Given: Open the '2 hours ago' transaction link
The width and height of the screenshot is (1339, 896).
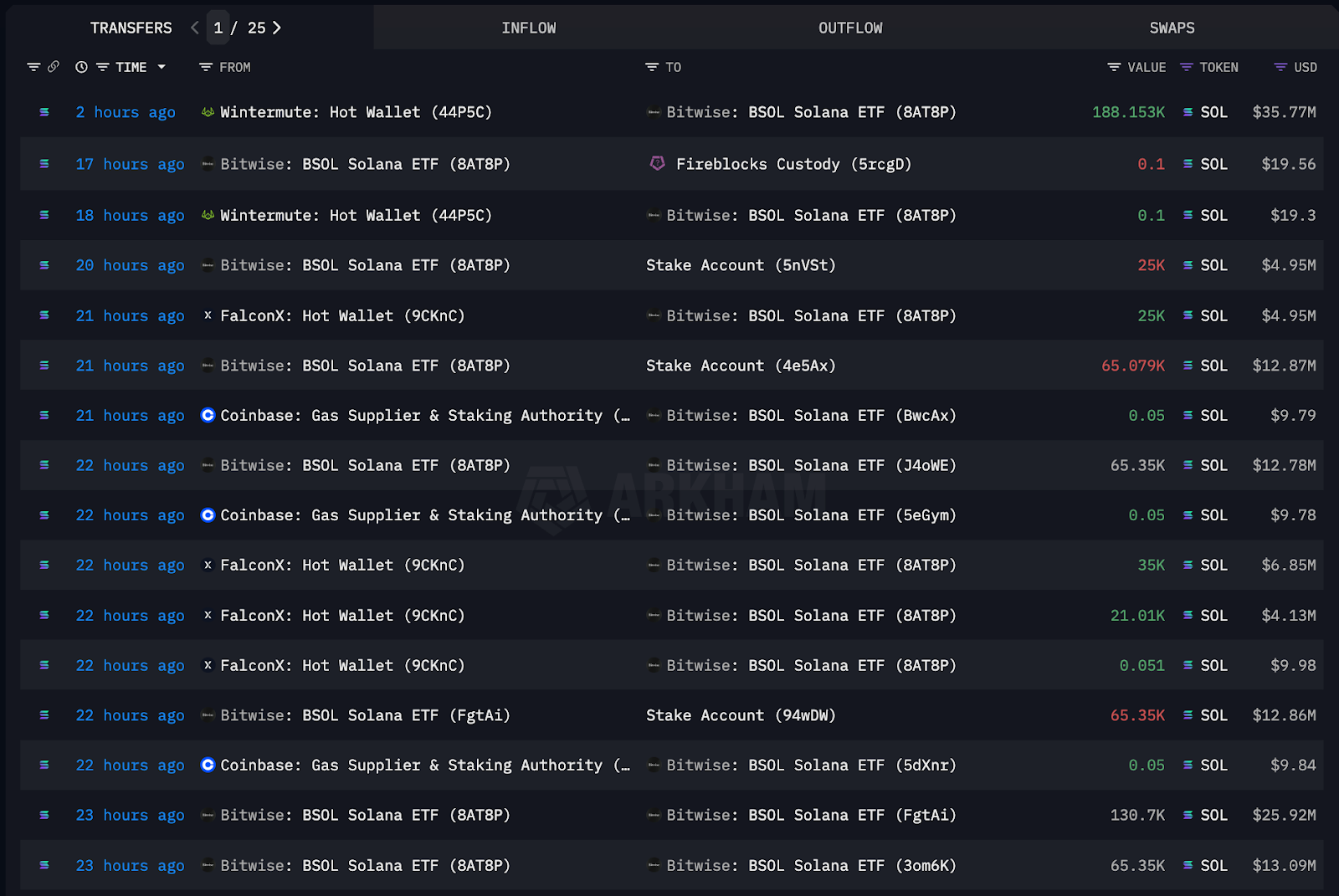Looking at the screenshot, I should pos(126,112).
